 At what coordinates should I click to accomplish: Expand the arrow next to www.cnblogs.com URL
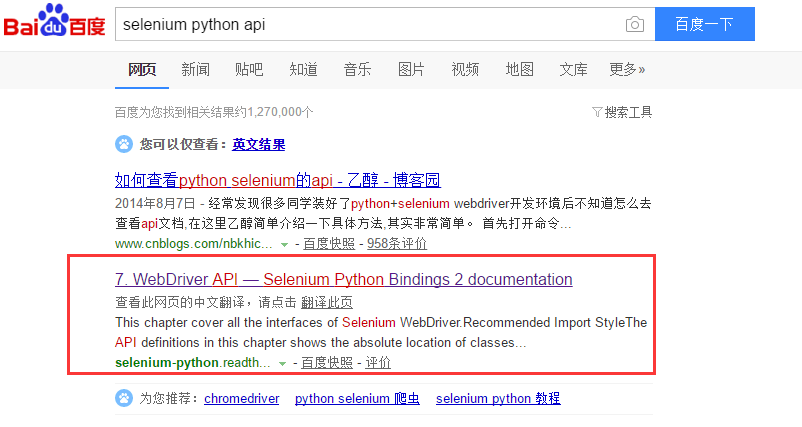point(284,244)
